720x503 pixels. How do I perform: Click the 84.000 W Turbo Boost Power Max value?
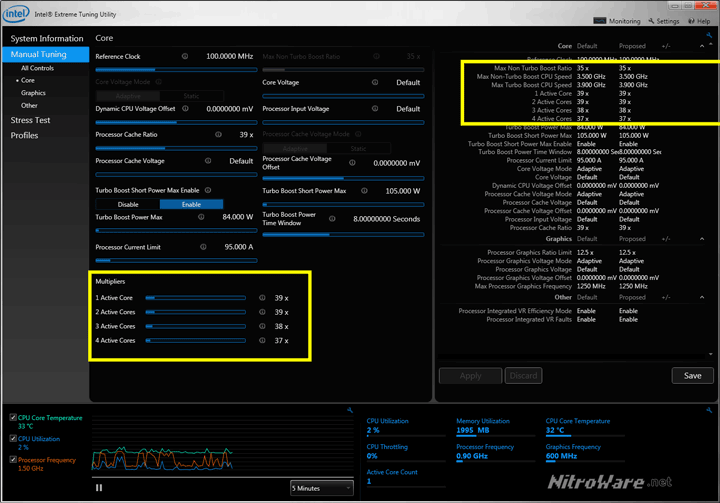237,217
